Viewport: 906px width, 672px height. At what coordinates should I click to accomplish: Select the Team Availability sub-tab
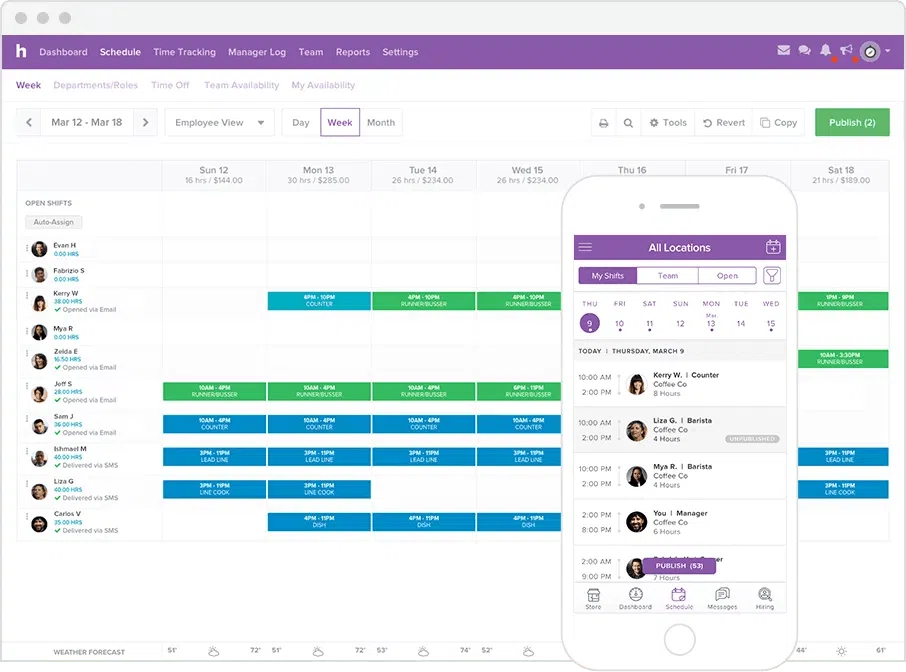[x=242, y=85]
